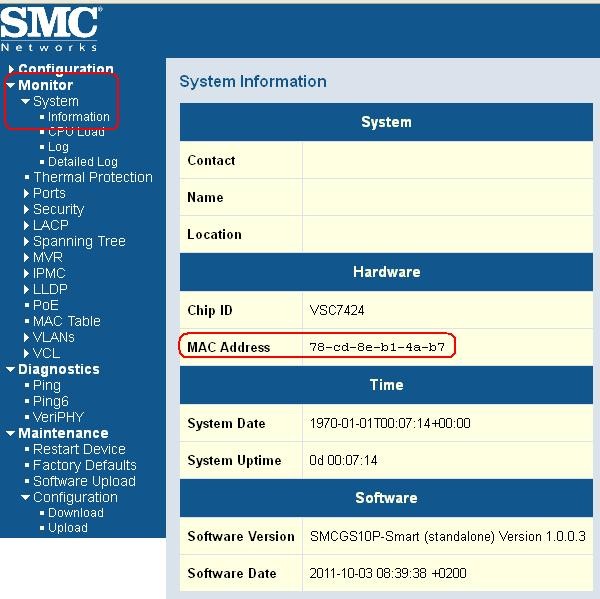
Task: Click the Contact row label
Action: click(x=211, y=160)
